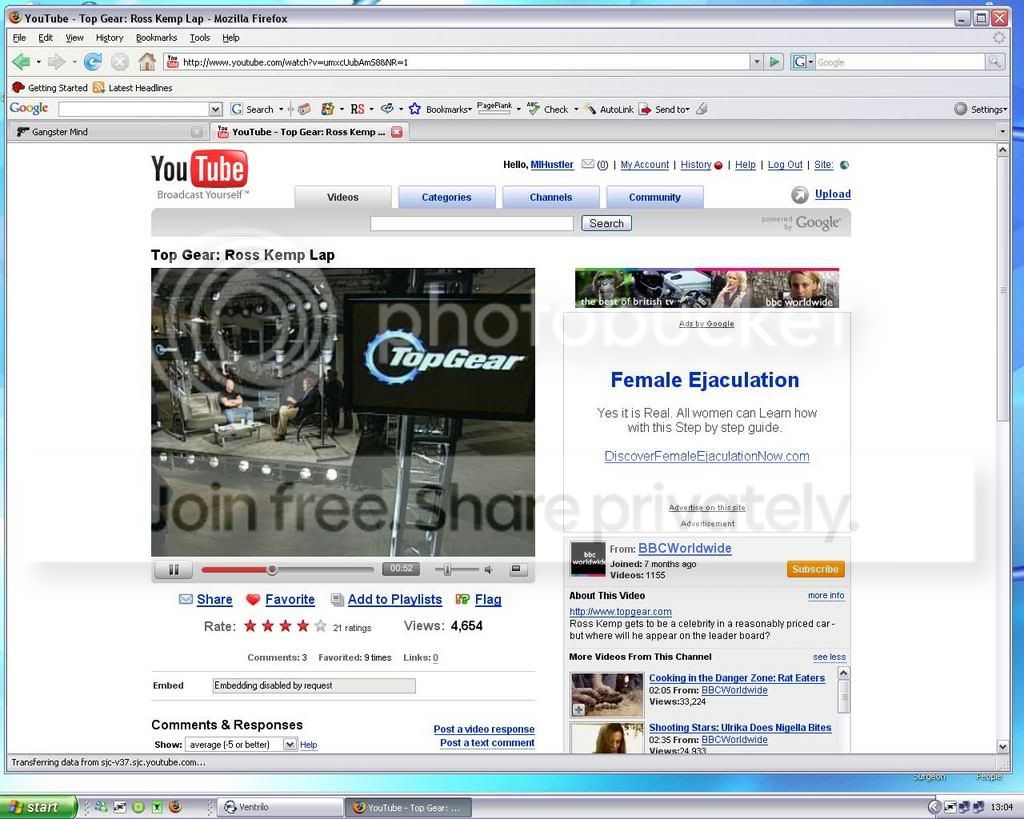
Task: Click the search magnifier in Firefox search box
Action: click(x=995, y=62)
